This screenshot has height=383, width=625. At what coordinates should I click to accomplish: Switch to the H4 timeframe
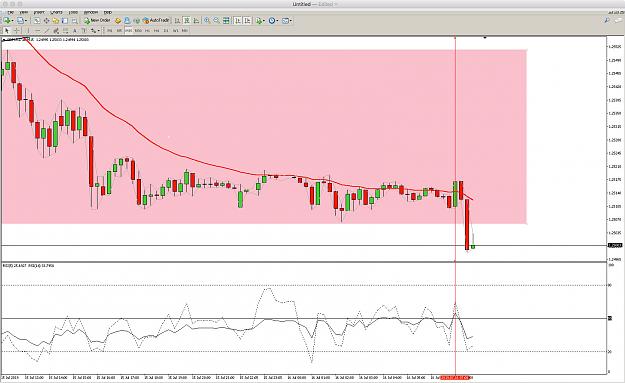(157, 30)
